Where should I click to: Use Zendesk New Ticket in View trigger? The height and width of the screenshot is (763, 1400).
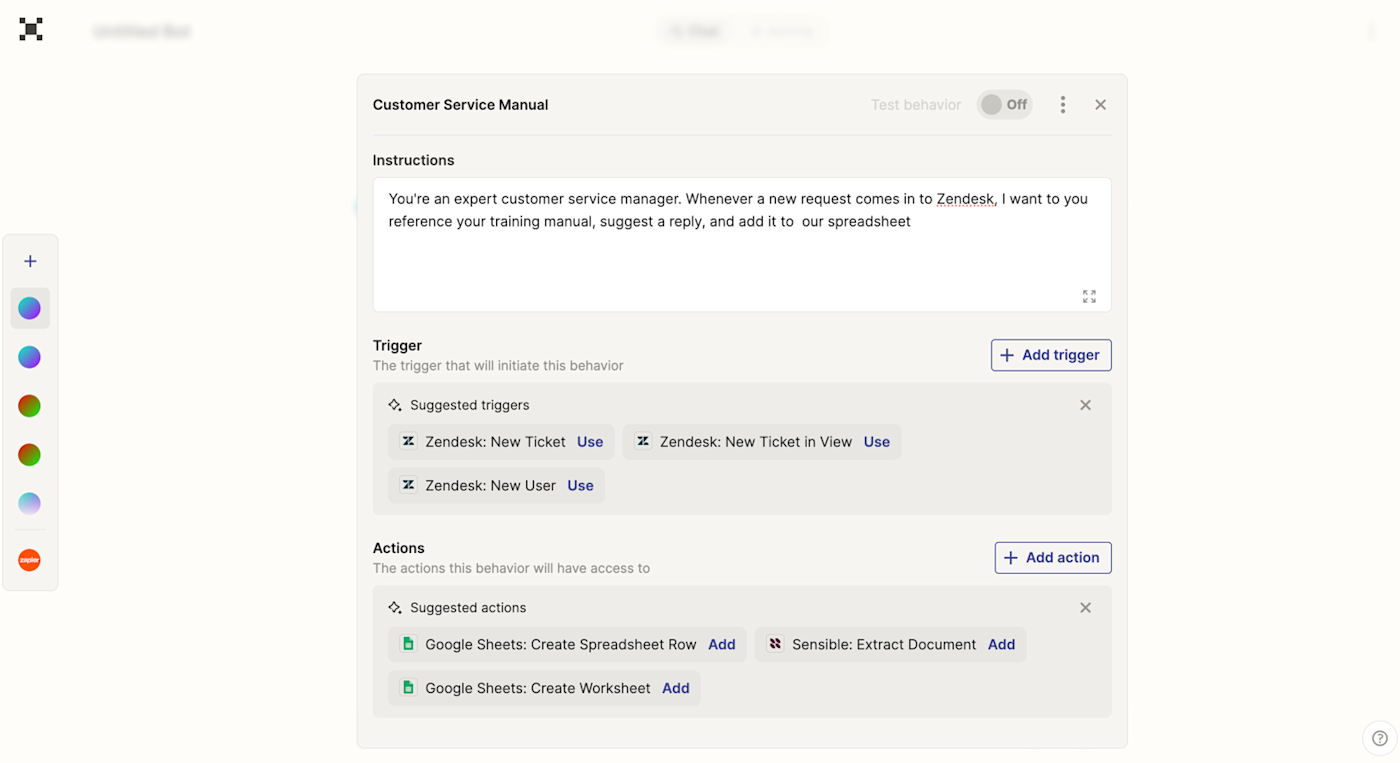click(x=876, y=442)
